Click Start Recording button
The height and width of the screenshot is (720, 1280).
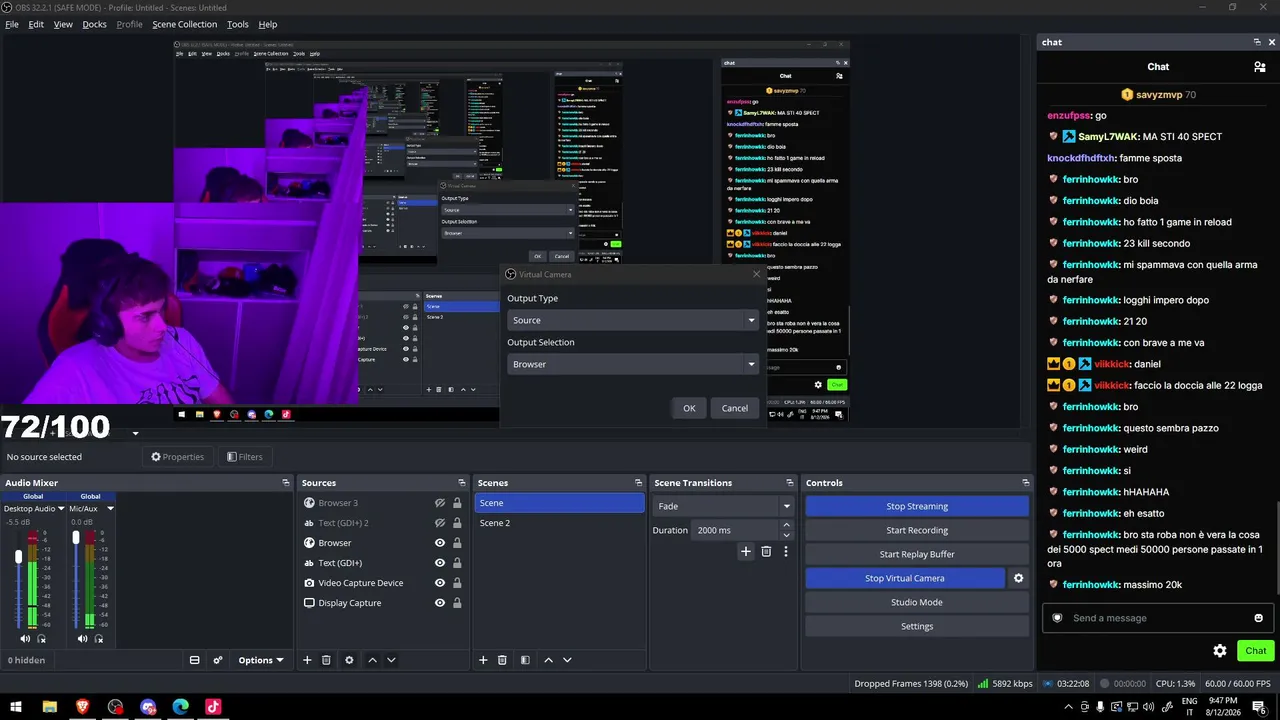(917, 530)
